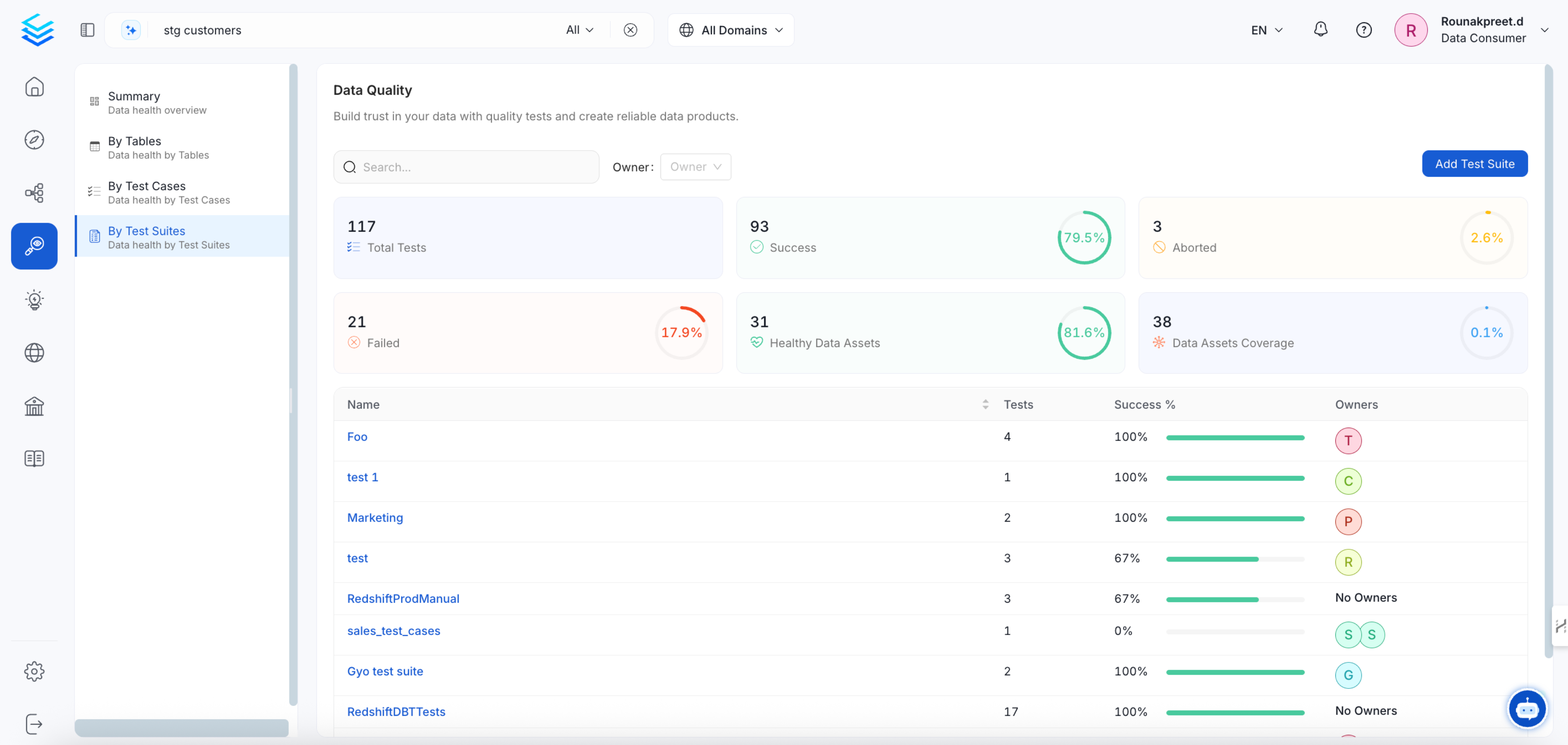
Task: Click the Add Test Suite button
Action: pos(1474,163)
